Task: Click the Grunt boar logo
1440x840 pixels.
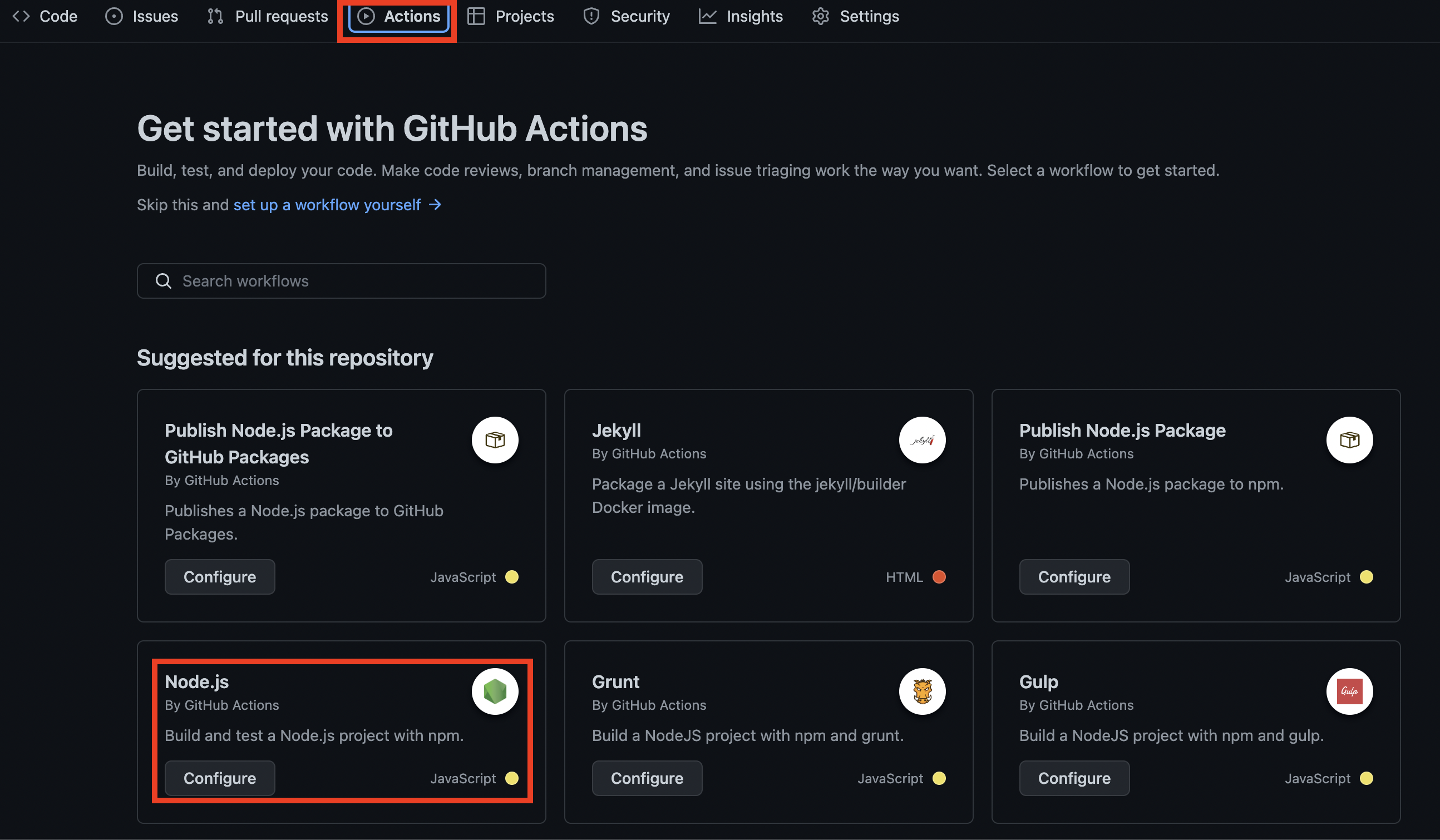Action: [923, 691]
